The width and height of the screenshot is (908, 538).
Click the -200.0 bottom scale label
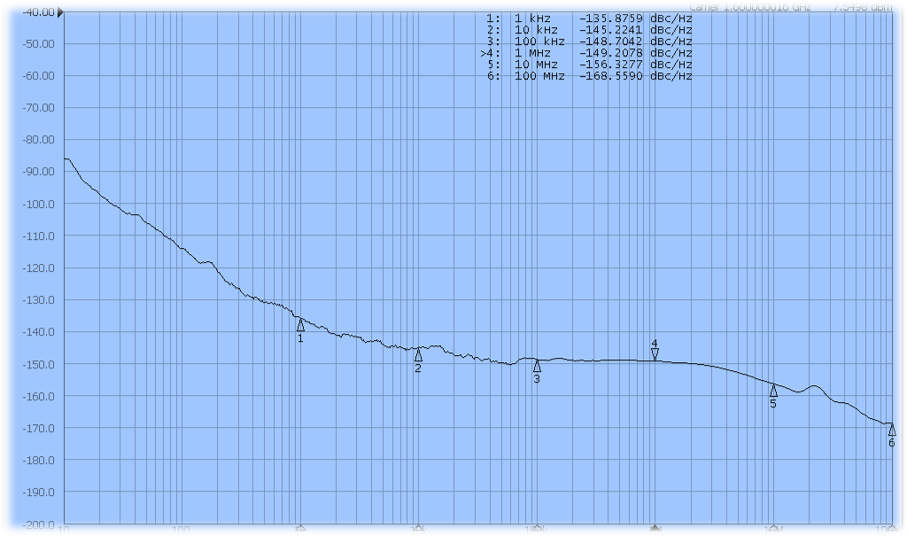coord(36,524)
